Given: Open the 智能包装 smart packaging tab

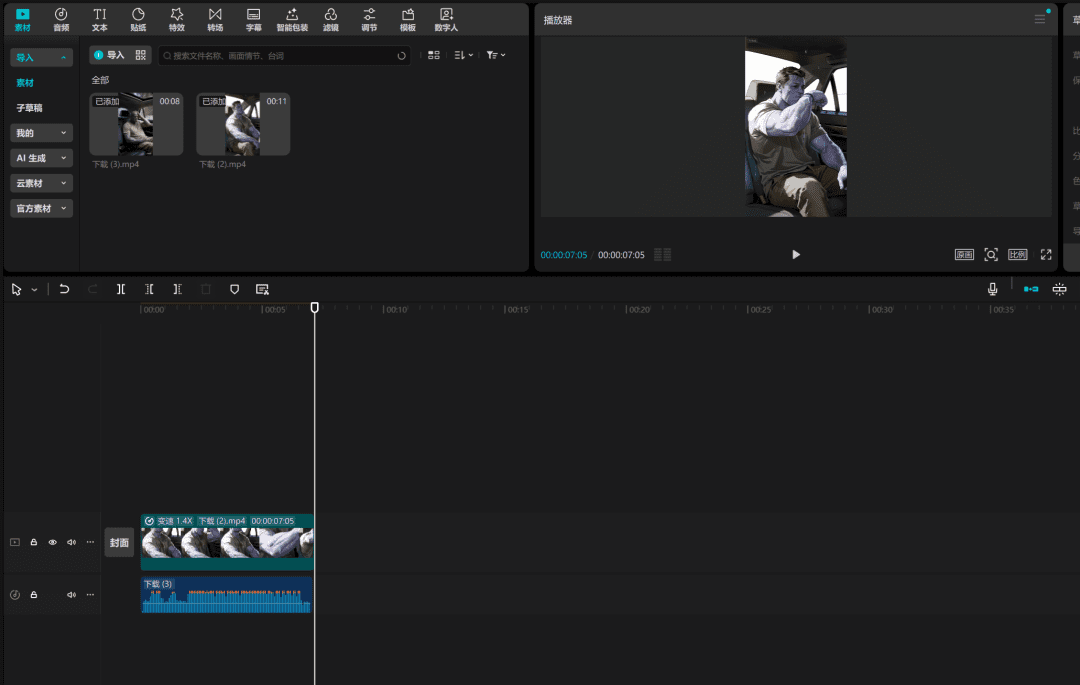Looking at the screenshot, I should (292, 19).
